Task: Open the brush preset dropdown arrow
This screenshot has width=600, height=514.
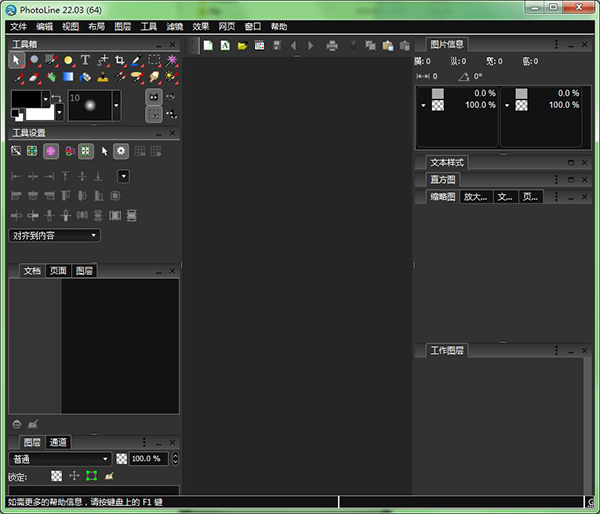Action: coord(116,105)
